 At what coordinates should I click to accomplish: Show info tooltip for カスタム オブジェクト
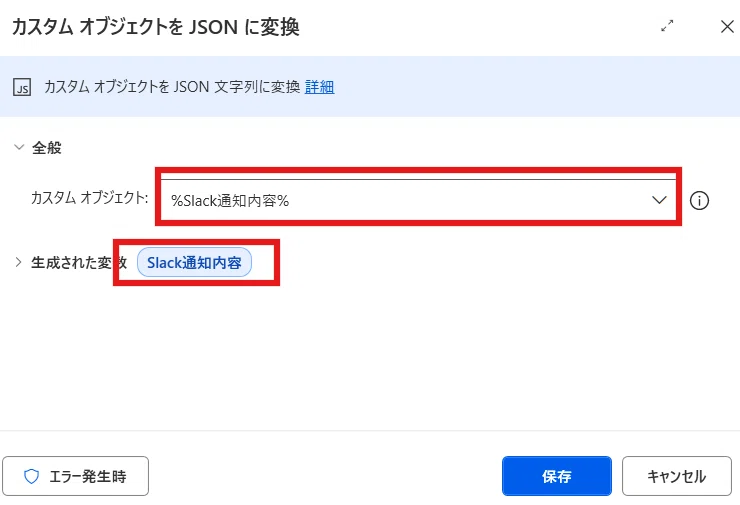[699, 201]
